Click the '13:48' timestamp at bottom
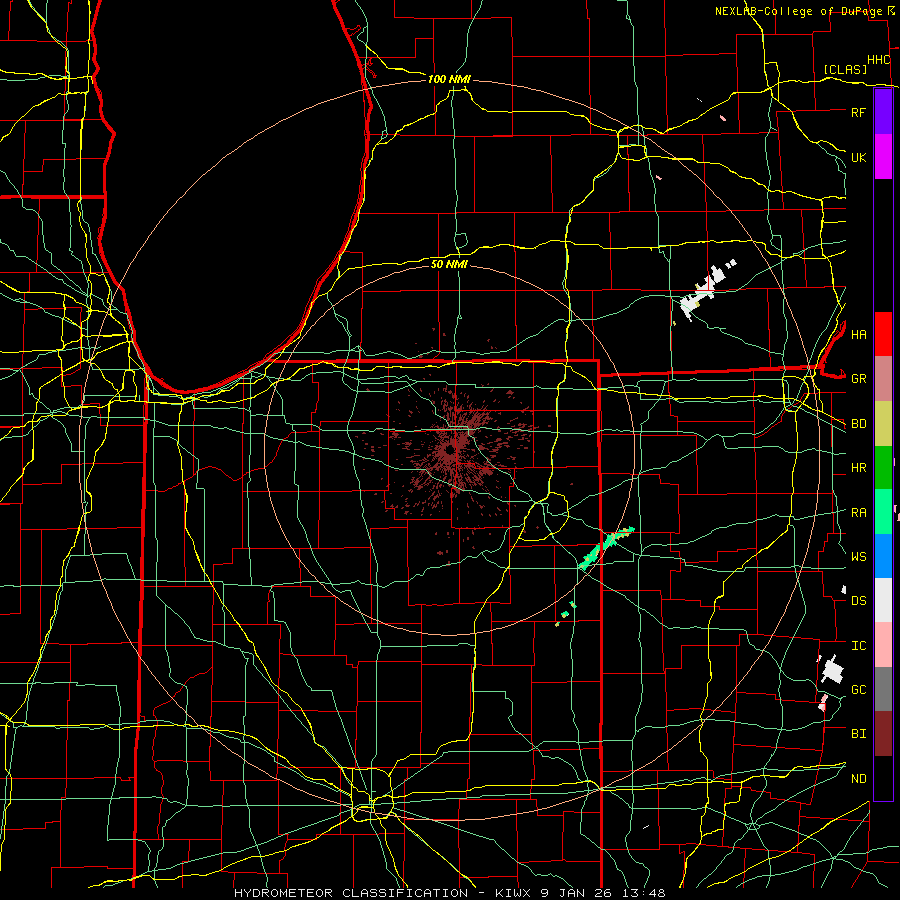The image size is (900, 900). (x=646, y=893)
